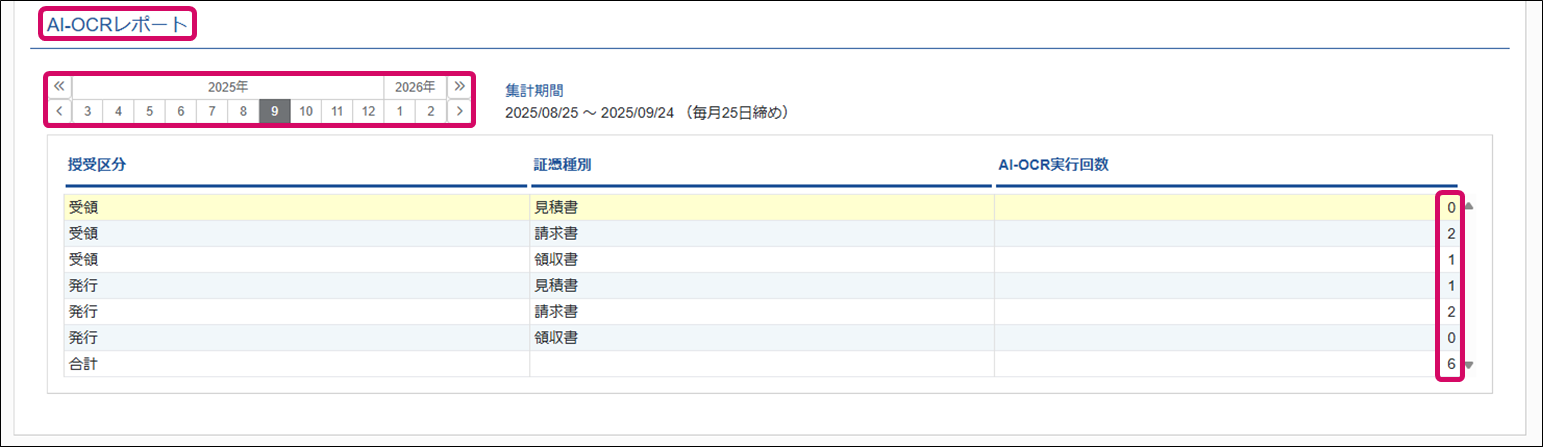The height and width of the screenshot is (447, 1543).
Task: Choose month 12 in the month selector
Action: pyautogui.click(x=368, y=111)
